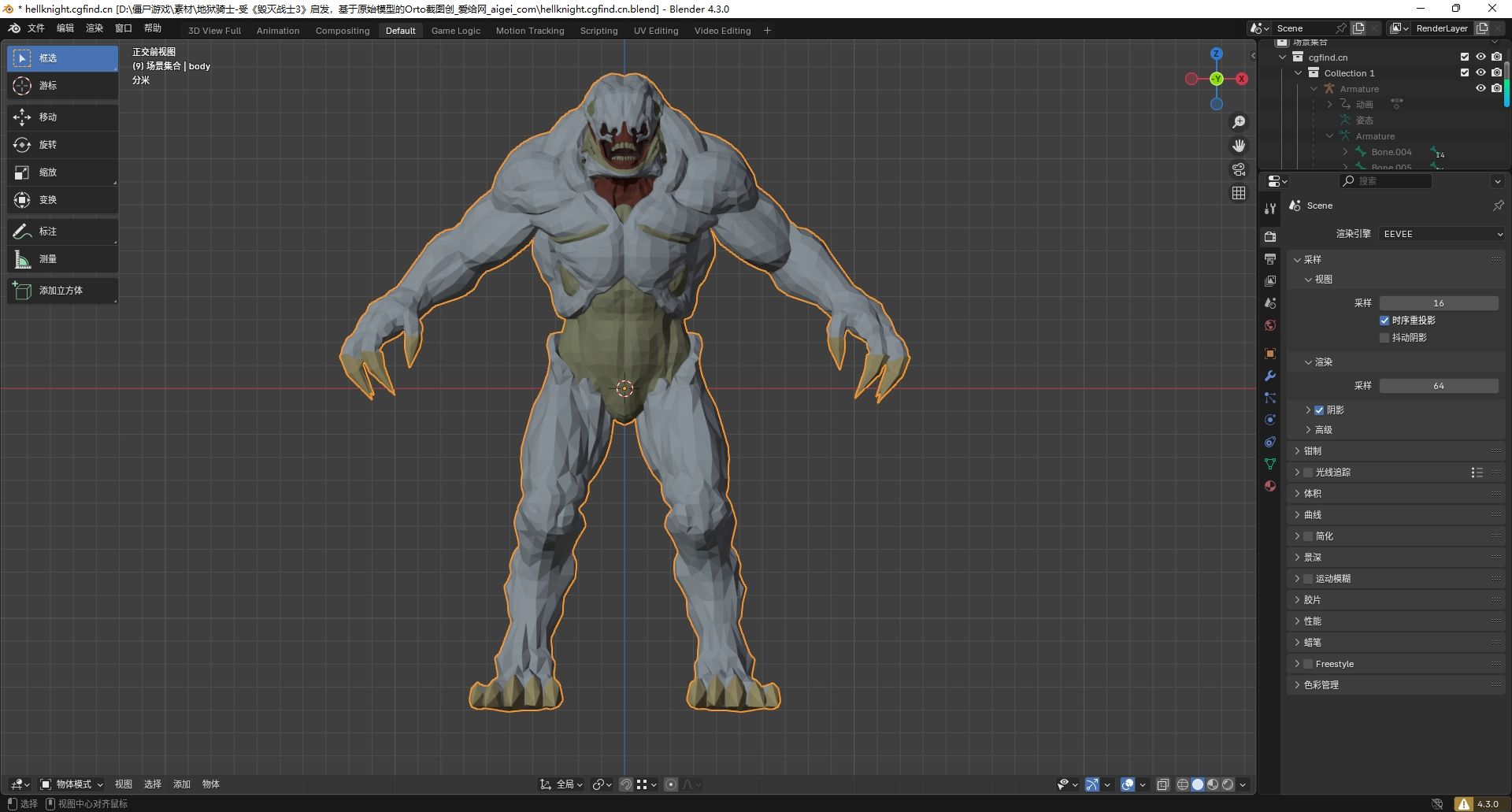Open the 渲染引擎 EEVEE dropdown
The height and width of the screenshot is (812, 1512).
pyautogui.click(x=1442, y=234)
